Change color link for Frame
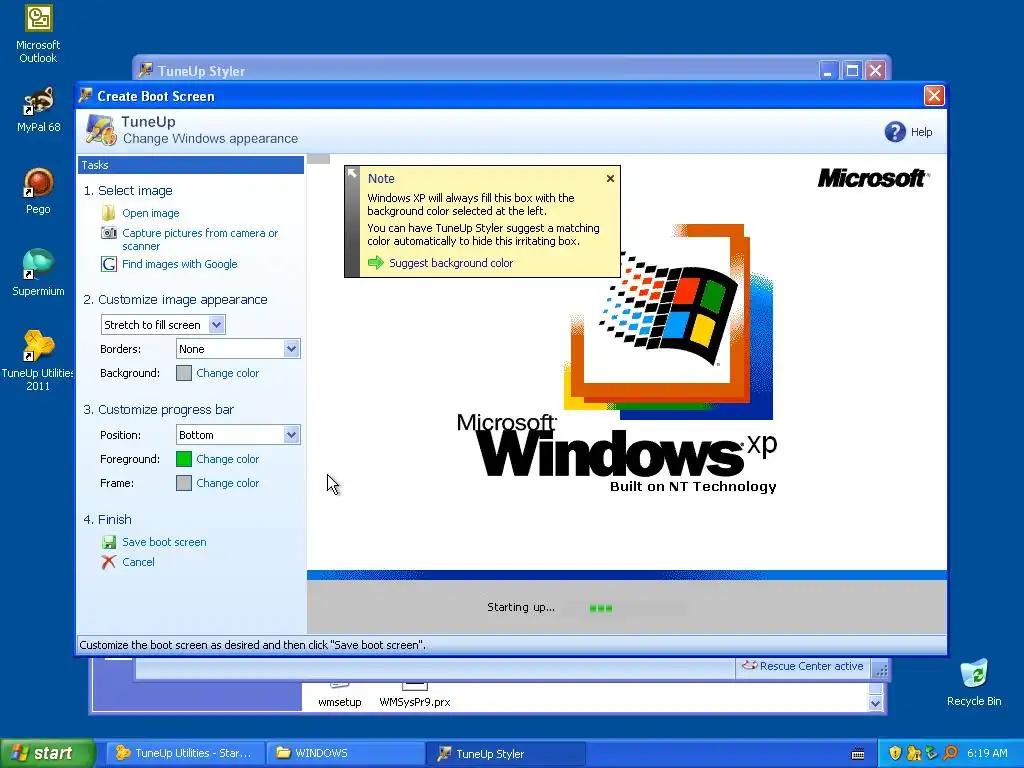The width and height of the screenshot is (1024, 768). pos(227,483)
